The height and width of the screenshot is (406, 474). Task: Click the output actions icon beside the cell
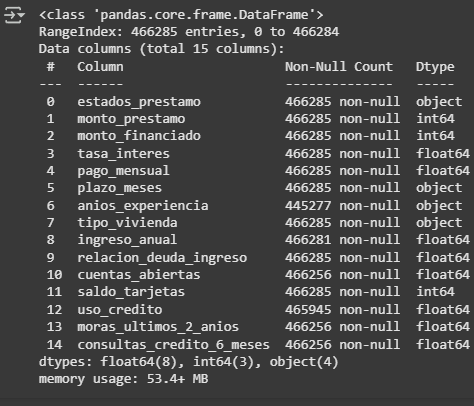(14, 15)
